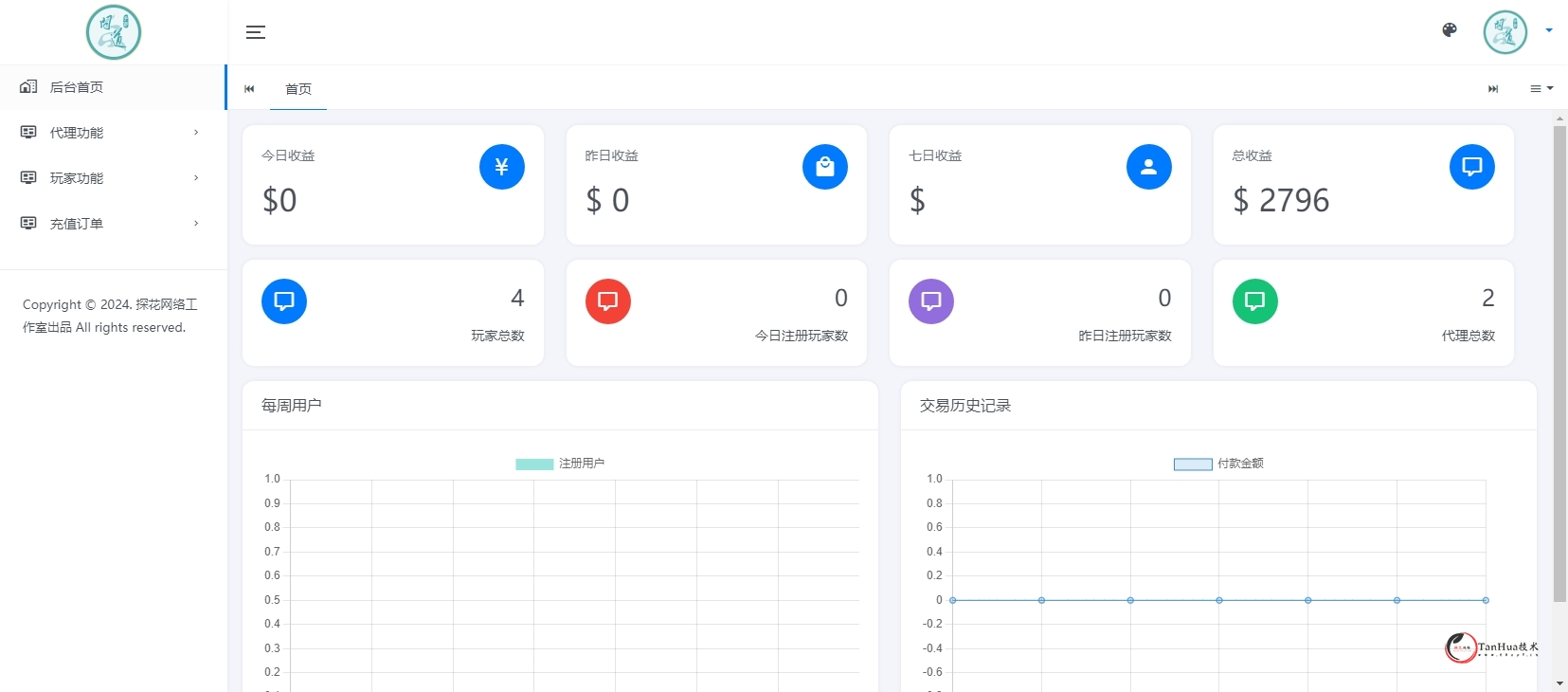Screen dimensions: 1568x692
Task: Go to 后台首页 in the sidebar
Action: click(112, 87)
